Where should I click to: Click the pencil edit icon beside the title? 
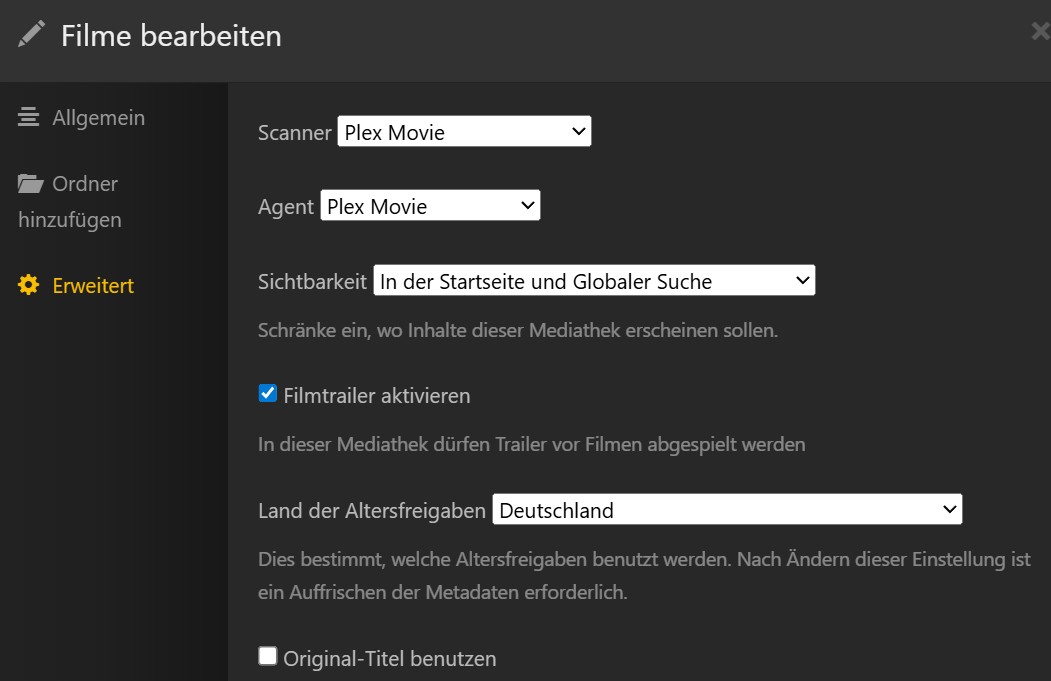(x=31, y=34)
